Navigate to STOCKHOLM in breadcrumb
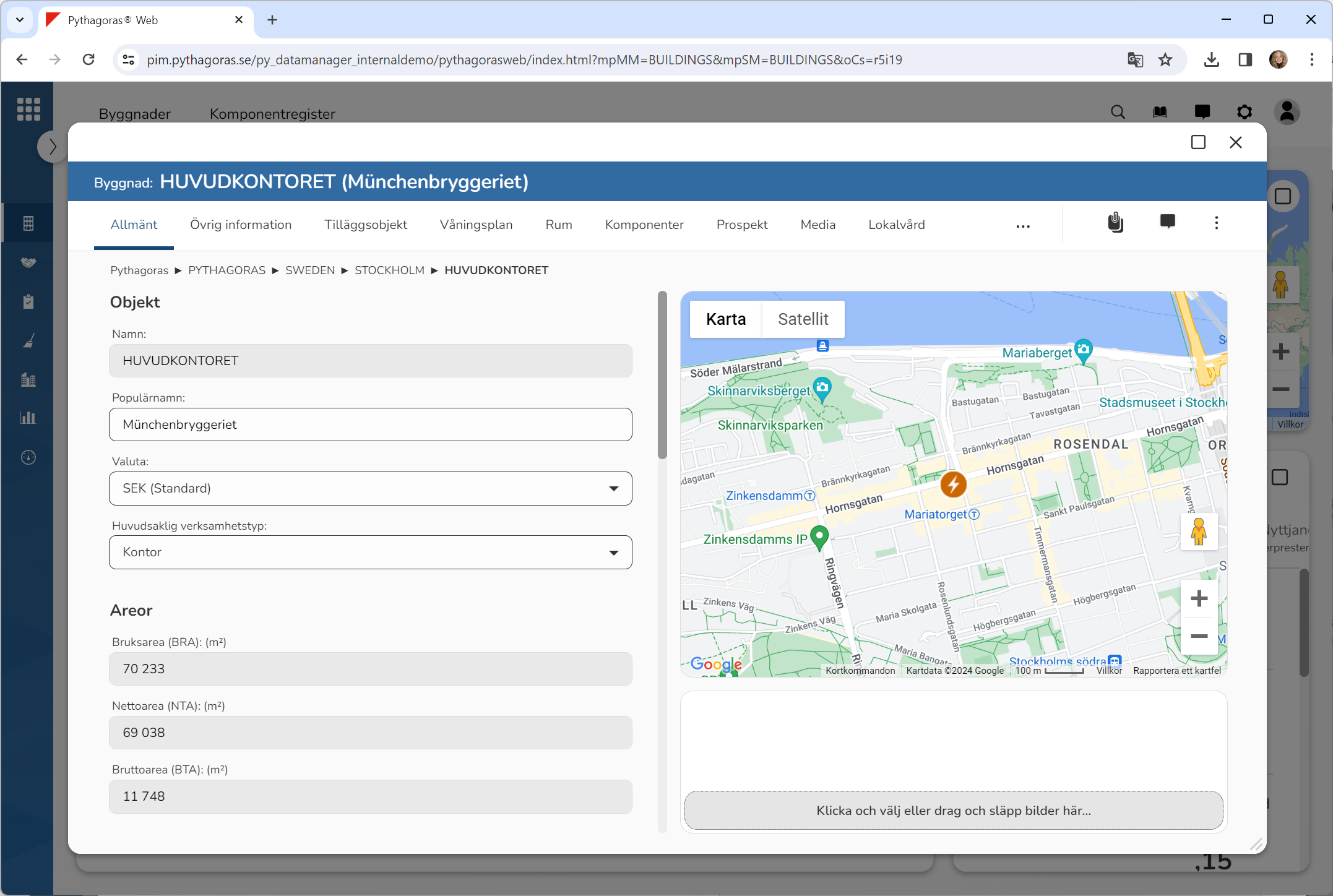Image resolution: width=1333 pixels, height=896 pixels. click(389, 270)
